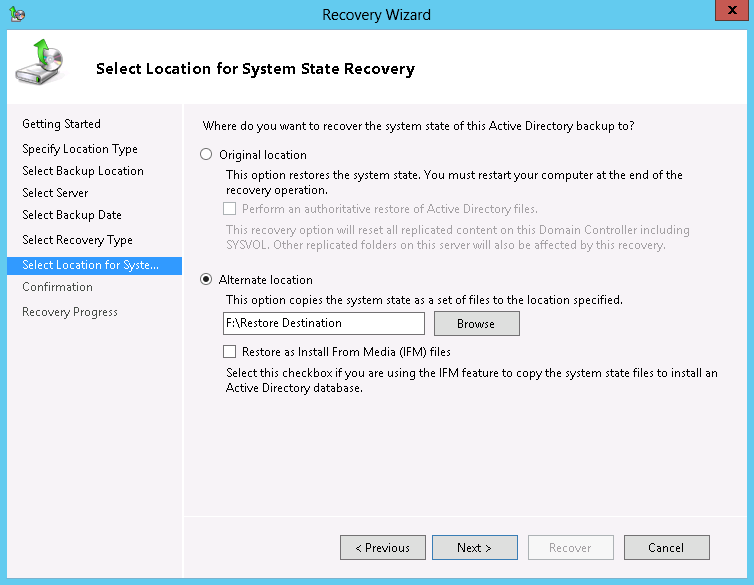754x585 pixels.
Task: Choose the Alternate location option
Action: (207, 280)
